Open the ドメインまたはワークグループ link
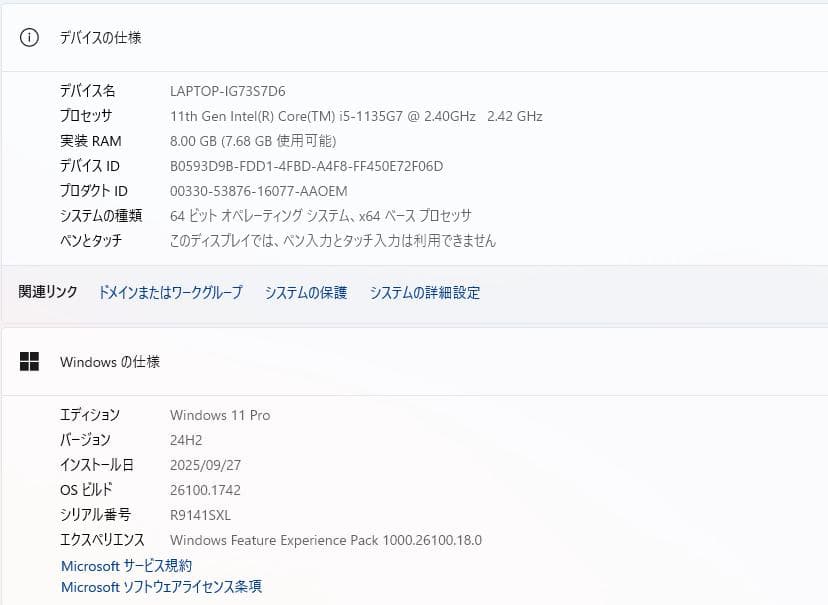Screen dimensions: 828x605 pos(172,293)
